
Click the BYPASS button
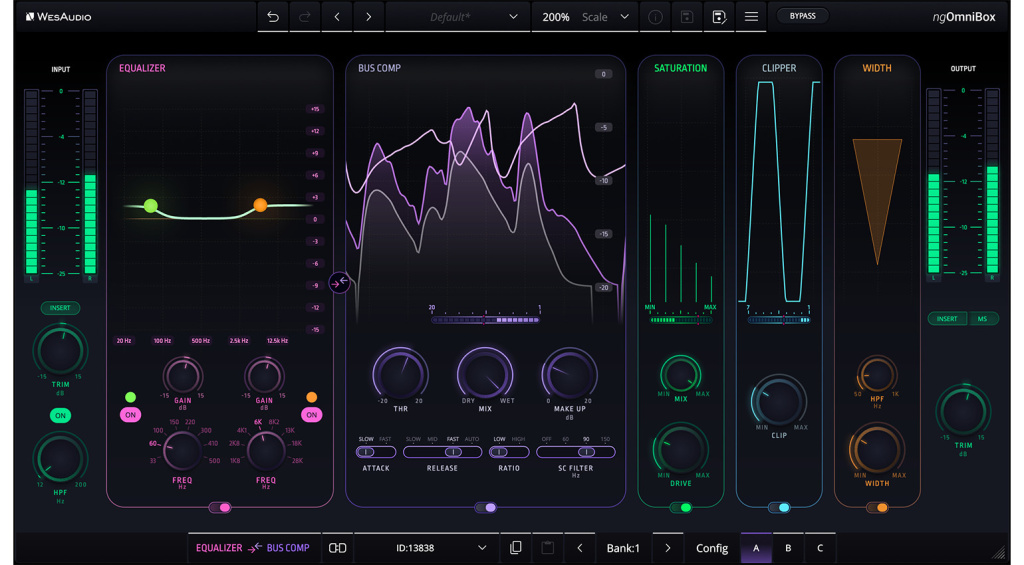pos(803,16)
